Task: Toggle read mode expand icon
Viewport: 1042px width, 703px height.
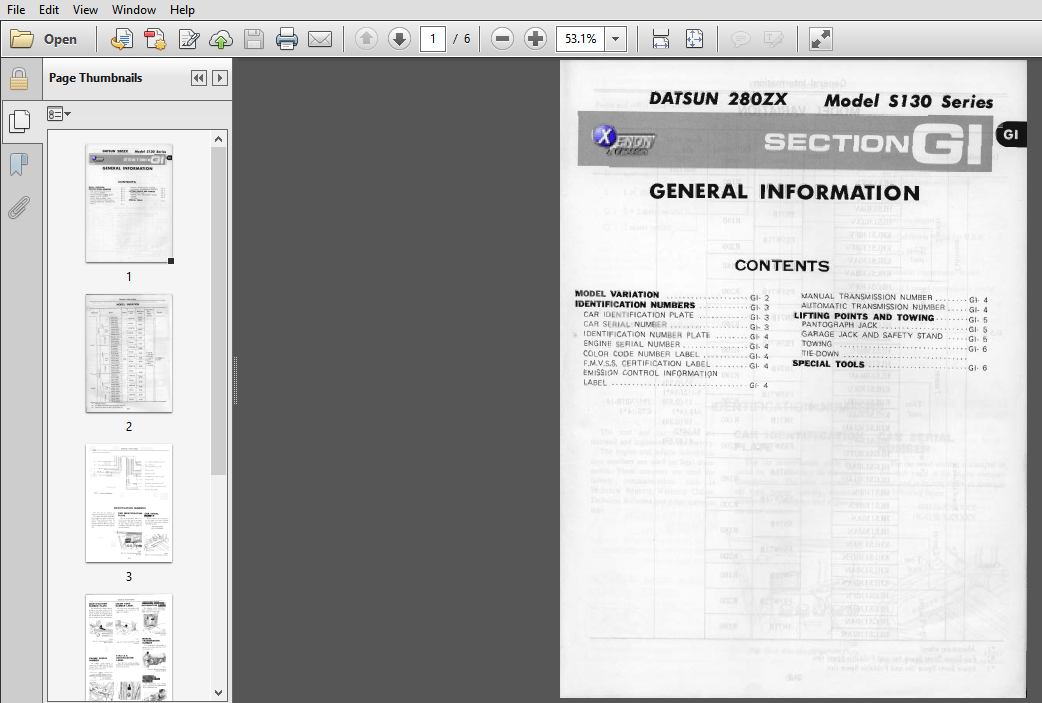Action: tap(821, 39)
